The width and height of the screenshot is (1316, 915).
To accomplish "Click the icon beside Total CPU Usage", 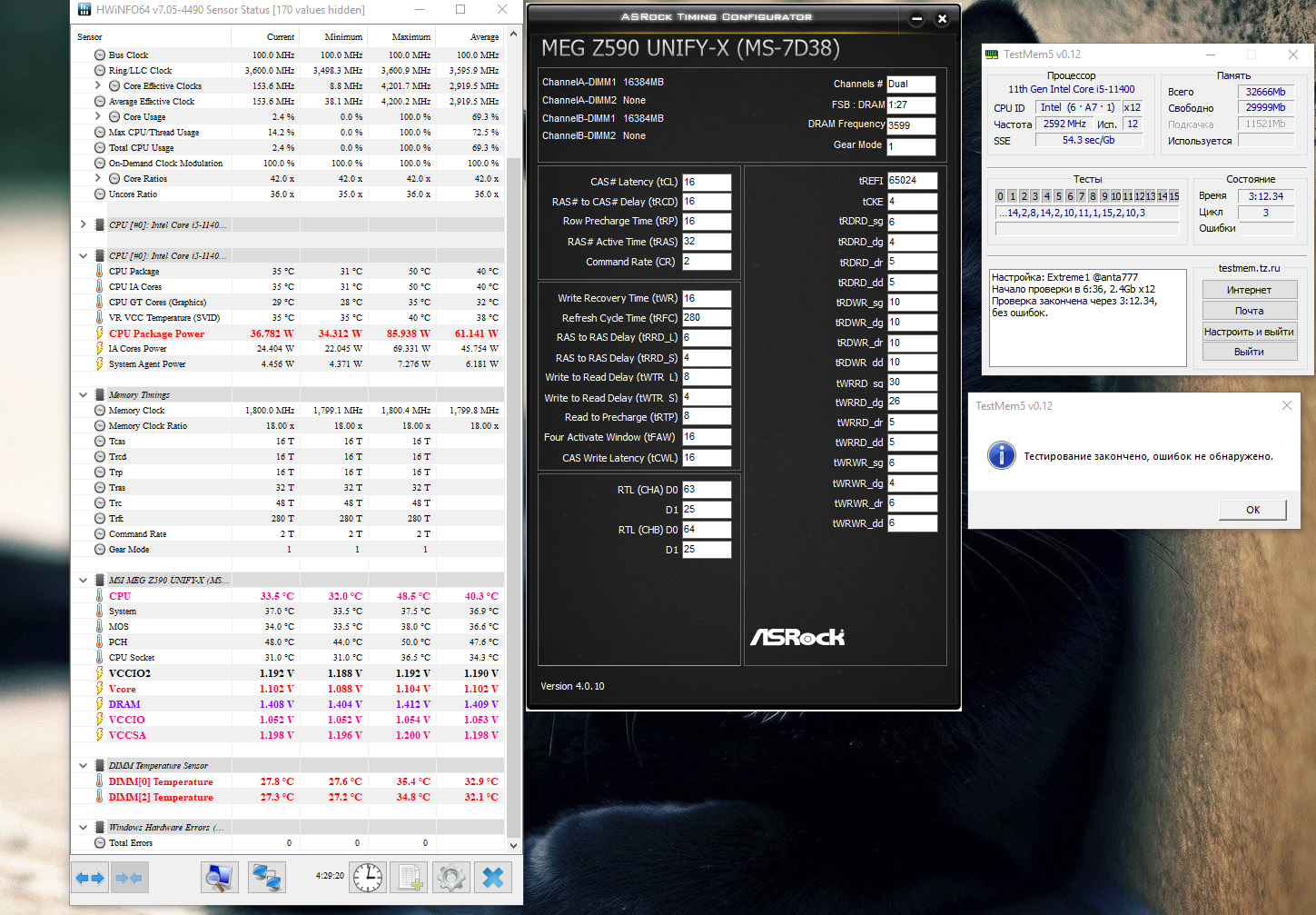I will click(100, 148).
